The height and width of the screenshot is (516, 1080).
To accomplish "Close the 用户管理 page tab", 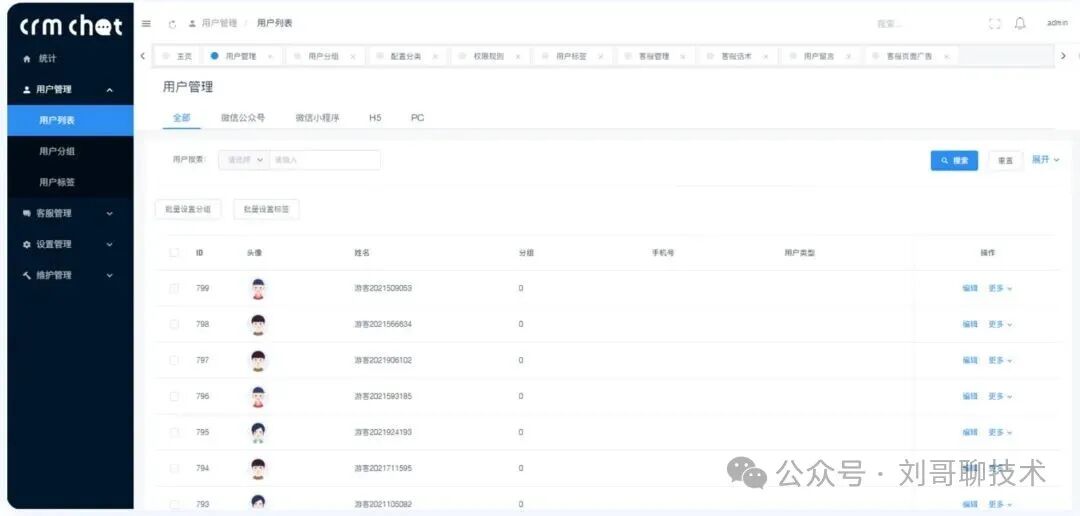I will [x=270, y=56].
